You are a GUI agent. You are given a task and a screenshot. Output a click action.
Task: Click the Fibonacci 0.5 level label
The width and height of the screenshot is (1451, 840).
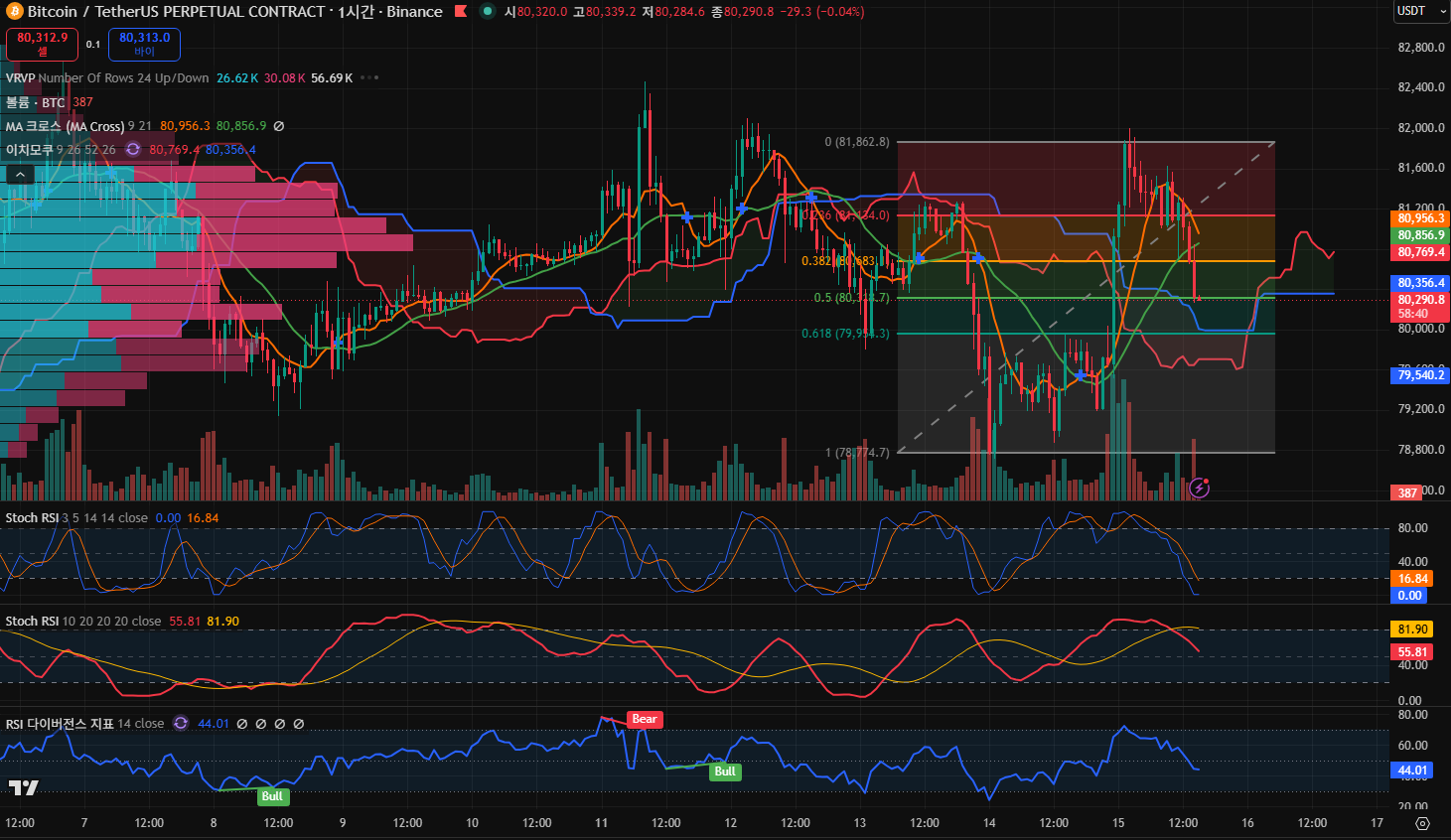tap(852, 298)
